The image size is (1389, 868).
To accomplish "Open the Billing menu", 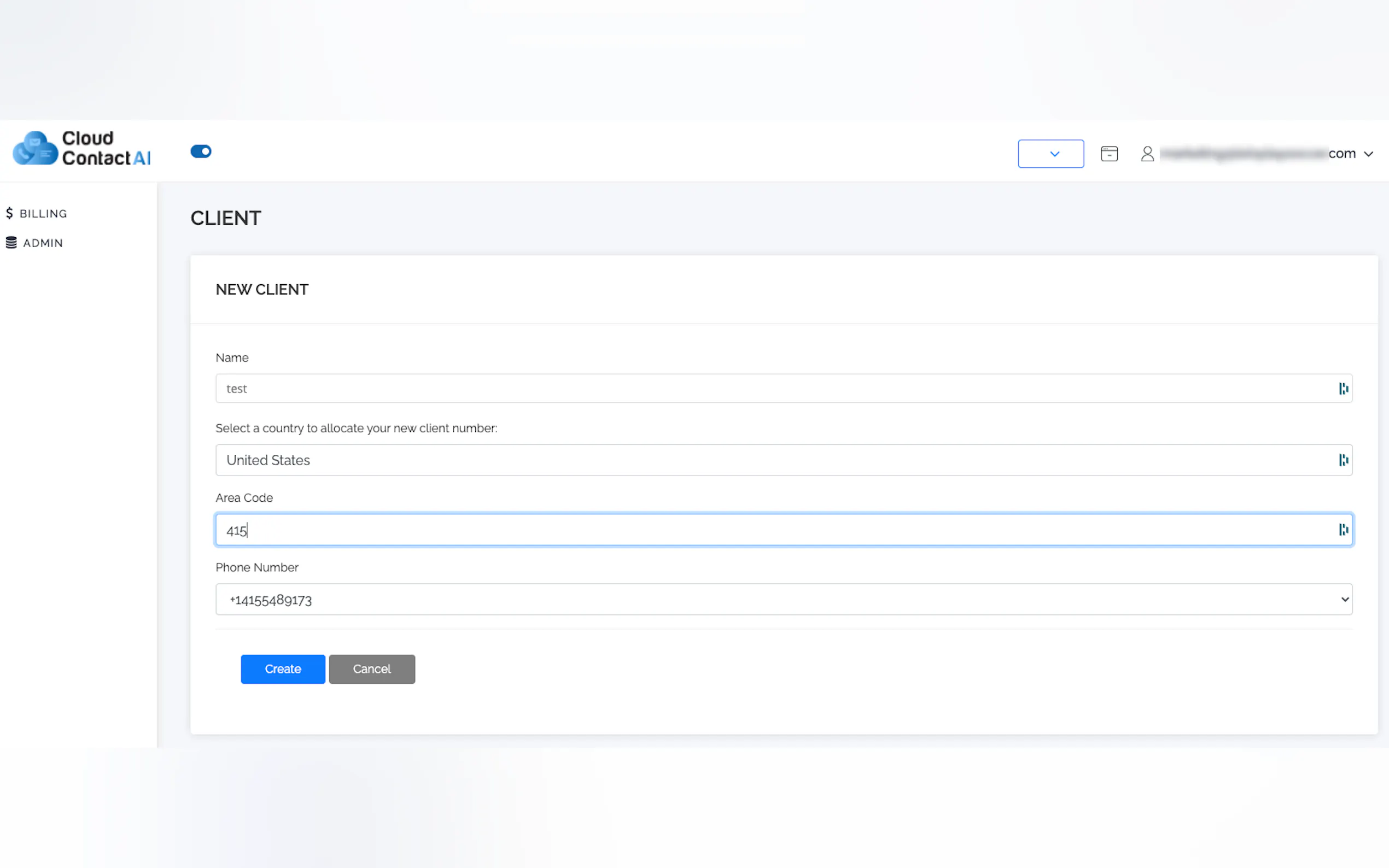I will click(43, 214).
